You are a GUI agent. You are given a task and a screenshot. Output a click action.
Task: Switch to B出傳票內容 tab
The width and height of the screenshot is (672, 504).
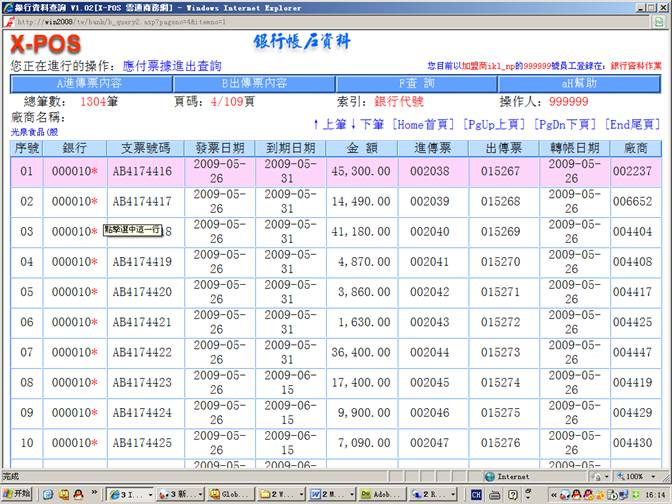[254, 84]
